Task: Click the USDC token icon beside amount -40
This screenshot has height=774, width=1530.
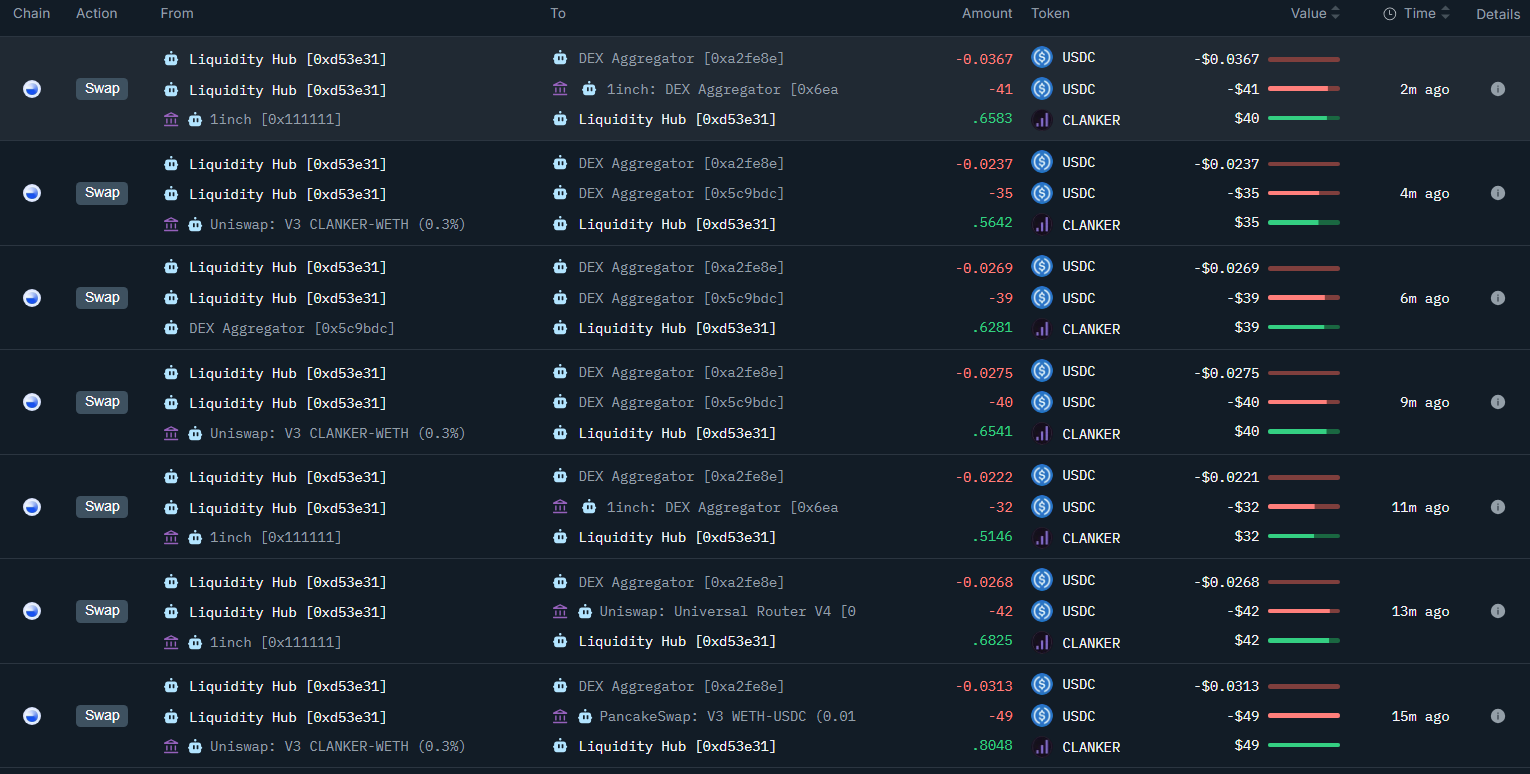Action: [x=1042, y=402]
